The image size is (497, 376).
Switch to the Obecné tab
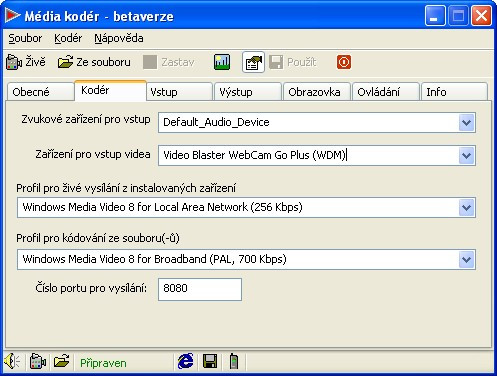click(40, 92)
